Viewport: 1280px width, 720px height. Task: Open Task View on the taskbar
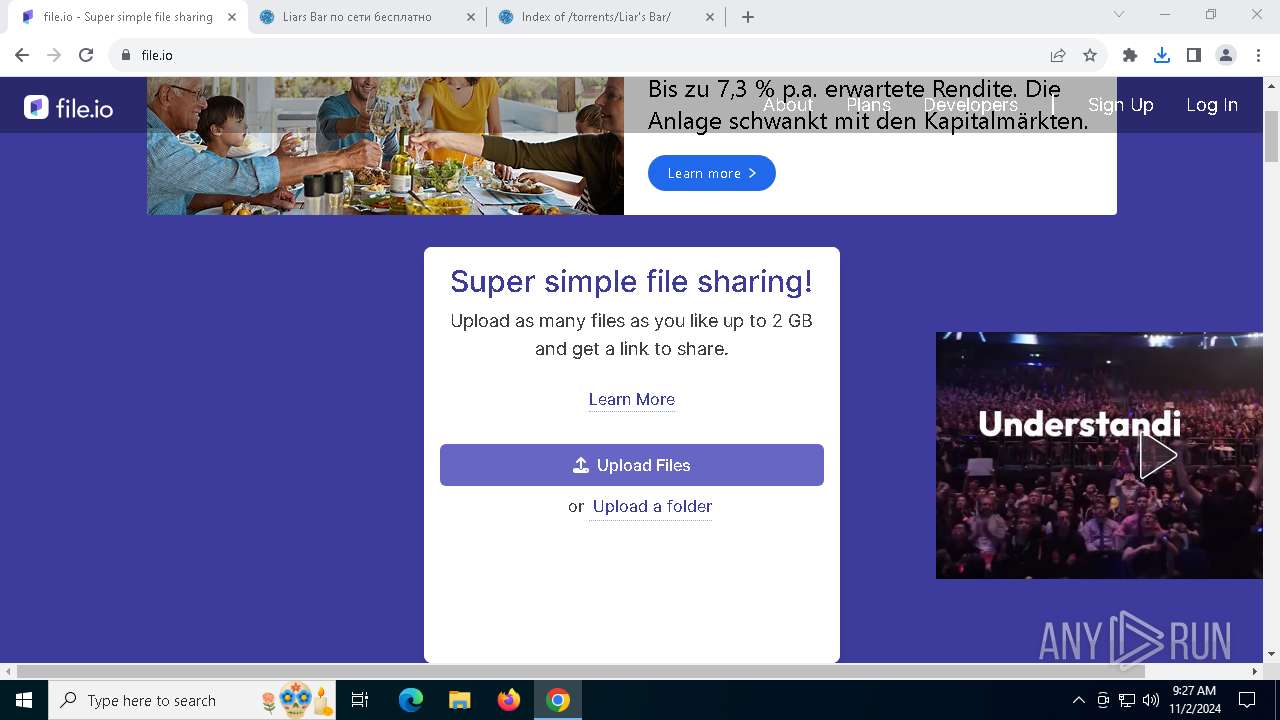point(361,700)
